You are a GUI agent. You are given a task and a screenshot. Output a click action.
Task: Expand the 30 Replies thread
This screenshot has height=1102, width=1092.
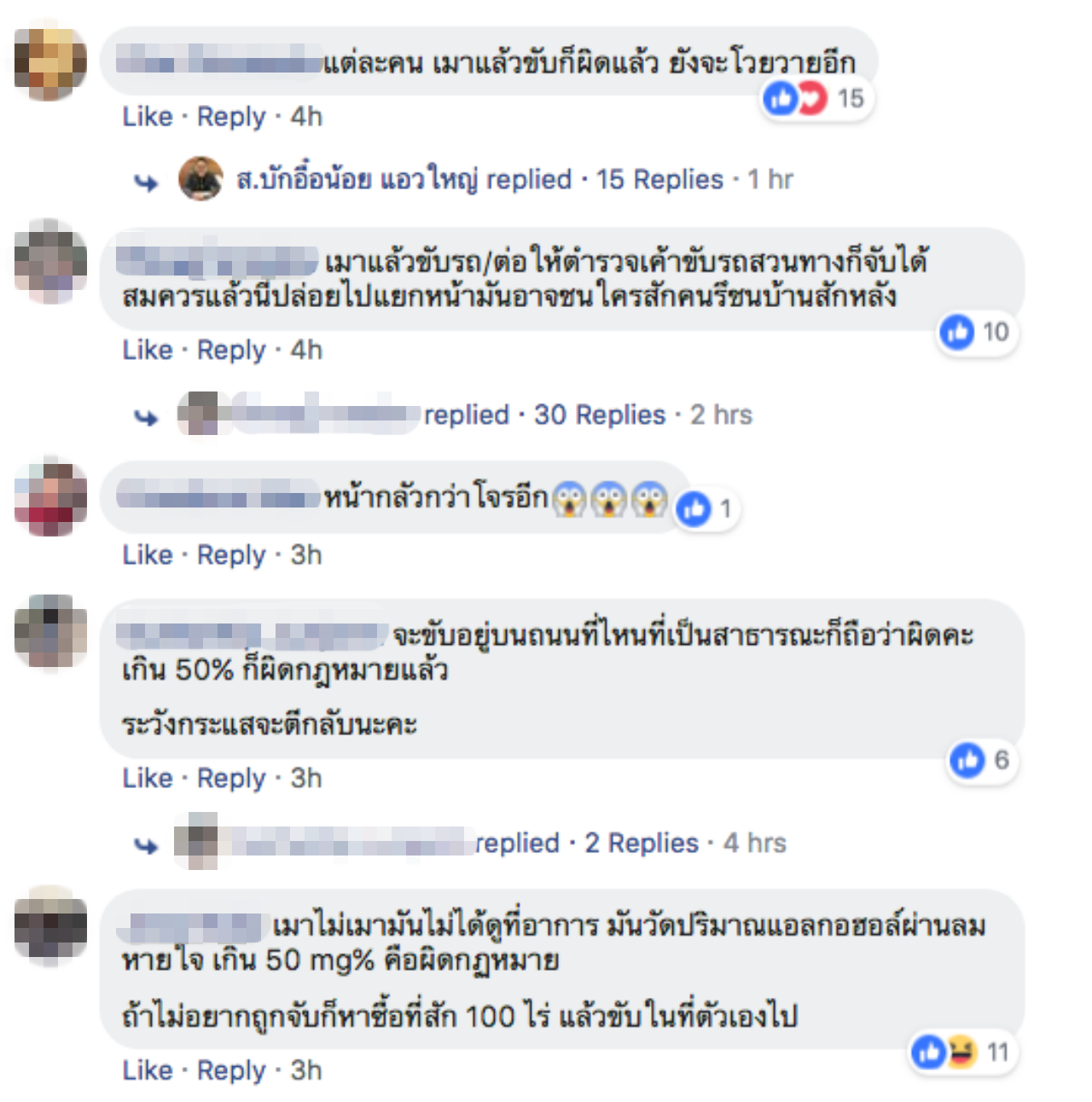pyautogui.click(x=600, y=415)
